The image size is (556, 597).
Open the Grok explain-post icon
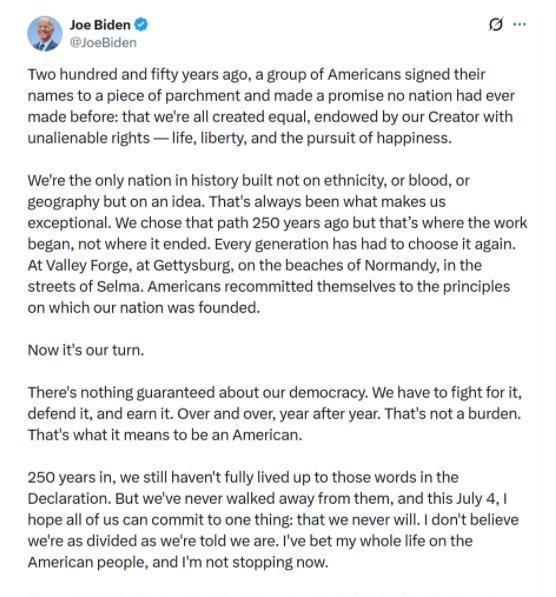click(495, 24)
